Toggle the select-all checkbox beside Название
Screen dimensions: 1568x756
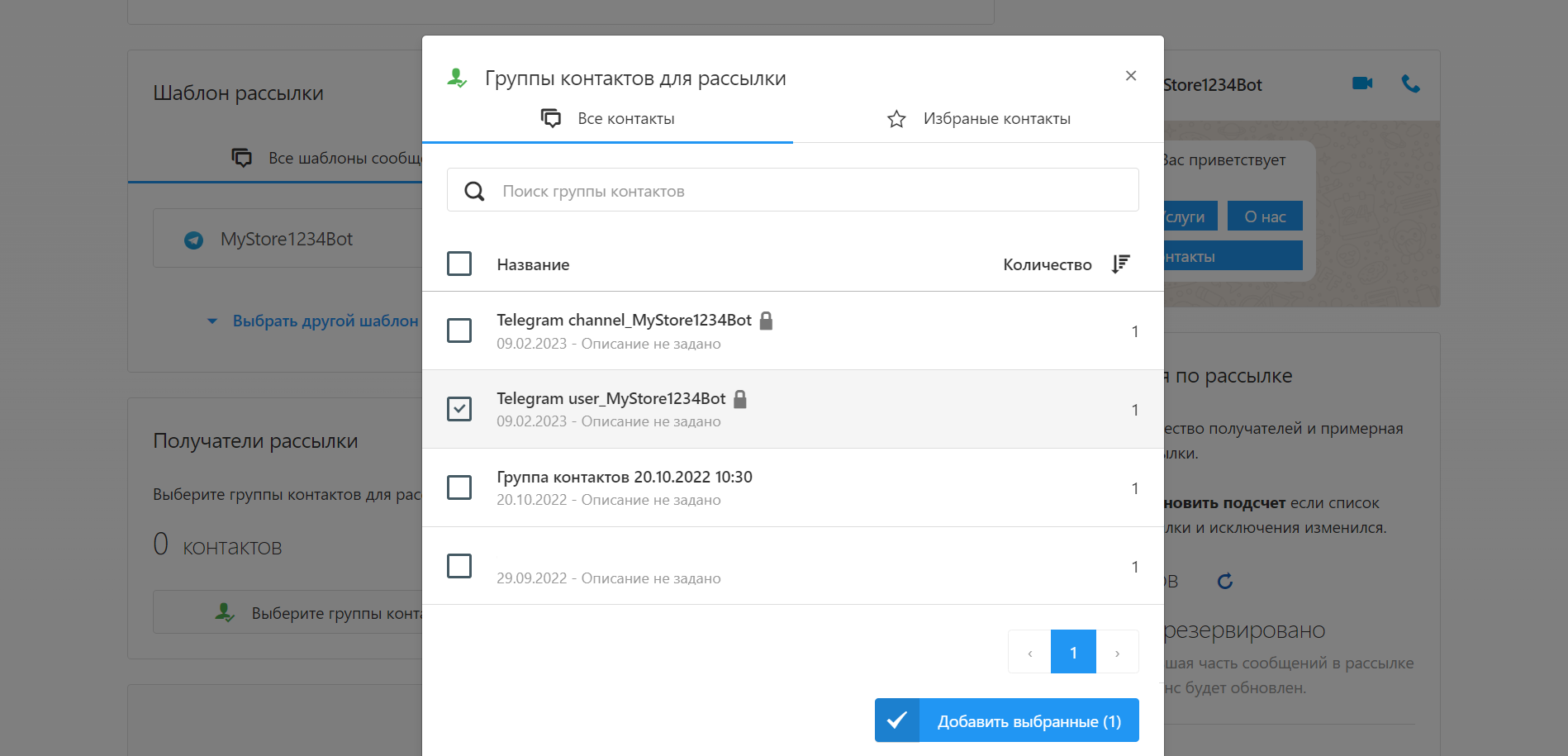coord(459,264)
